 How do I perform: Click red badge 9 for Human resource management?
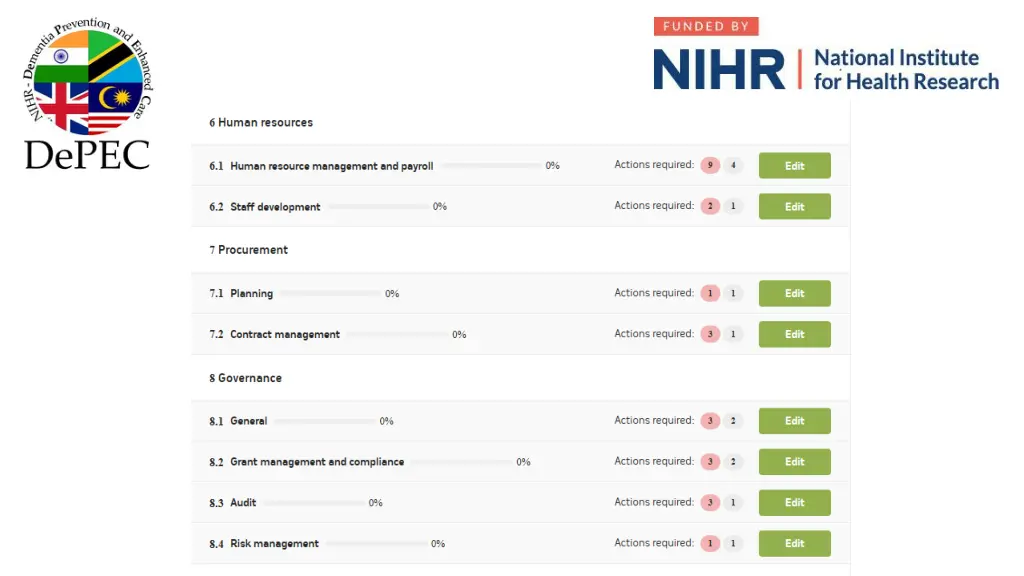pyautogui.click(x=710, y=165)
